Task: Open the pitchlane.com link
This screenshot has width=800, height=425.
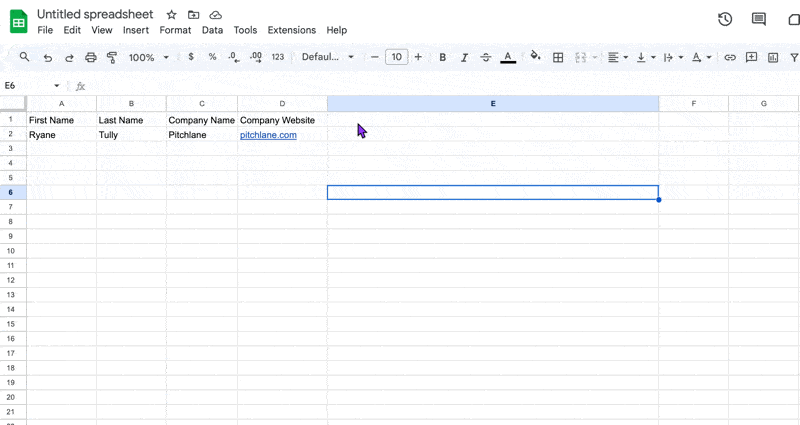Action: (x=268, y=135)
